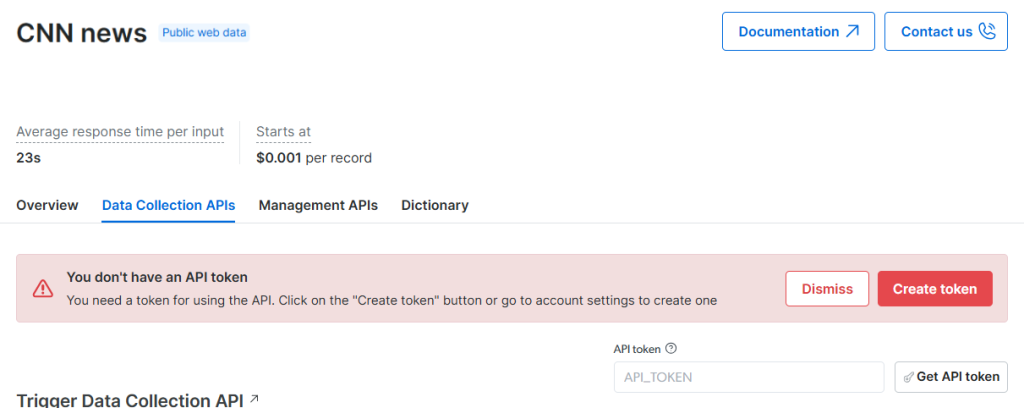This screenshot has height=408, width=1024.
Task: Click the red warning triangle icon
Action: point(43,289)
